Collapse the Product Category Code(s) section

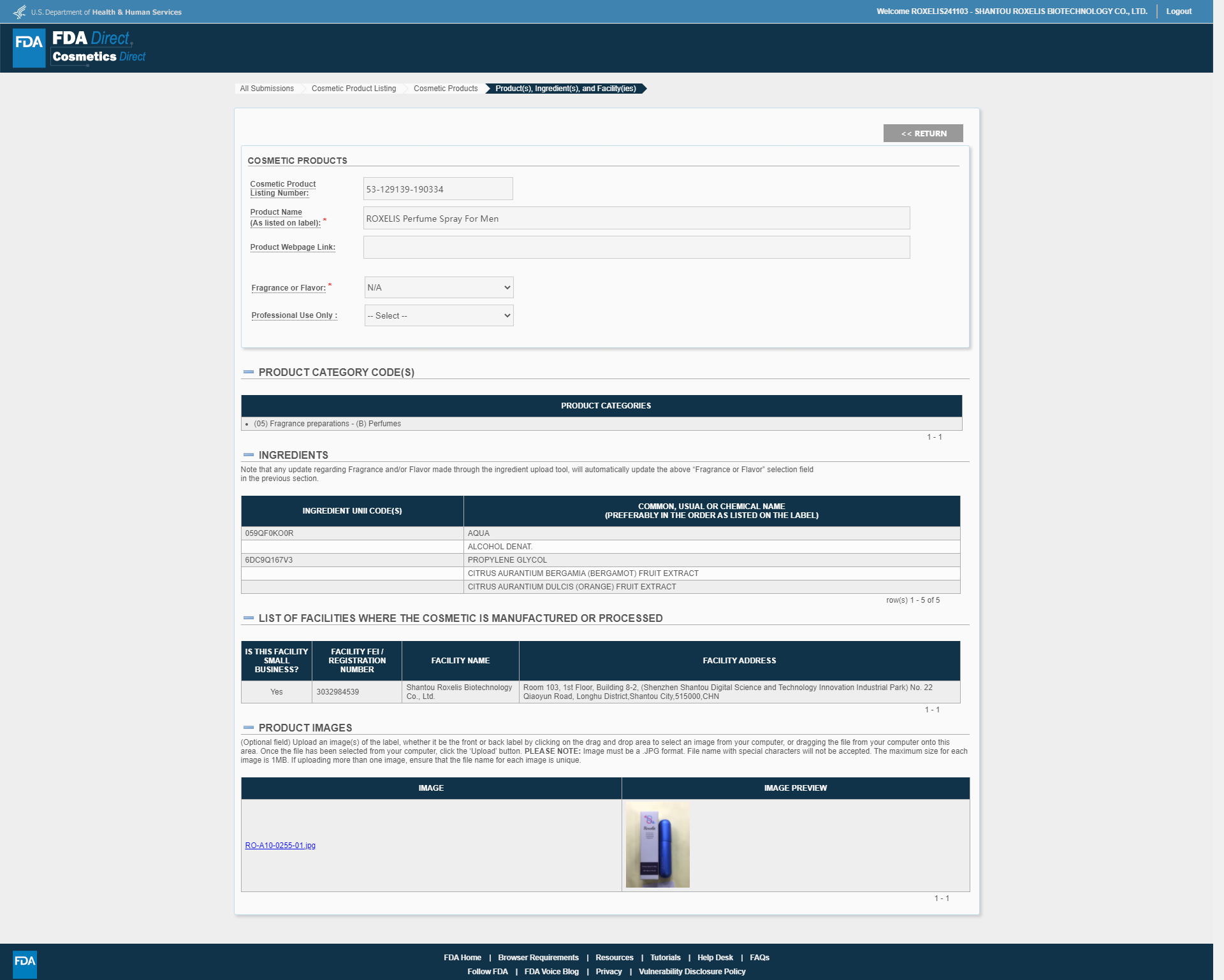pyautogui.click(x=249, y=372)
